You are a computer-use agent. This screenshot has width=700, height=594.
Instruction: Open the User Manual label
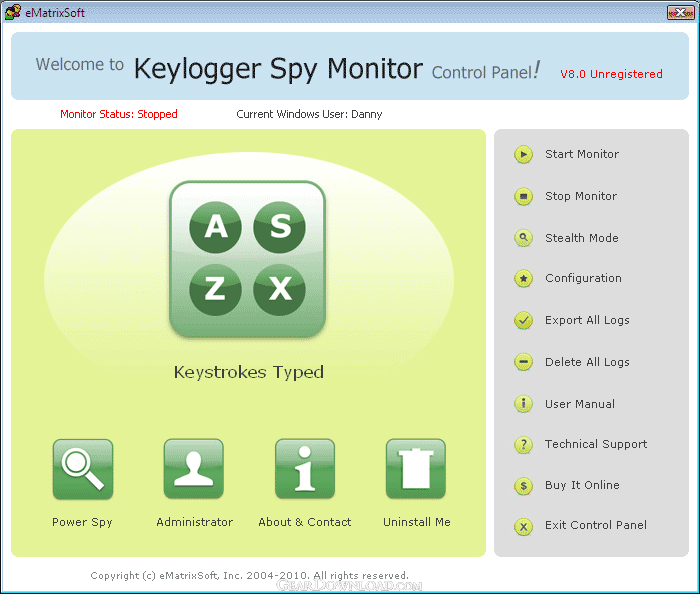click(x=579, y=404)
